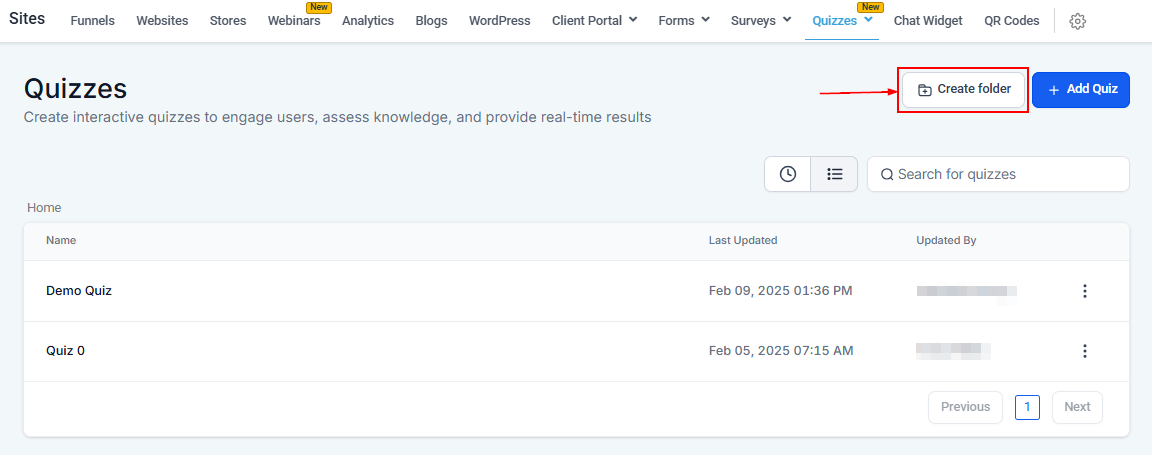The height and width of the screenshot is (455, 1152).
Task: Click the Sites heading label
Action: pyautogui.click(x=27, y=18)
